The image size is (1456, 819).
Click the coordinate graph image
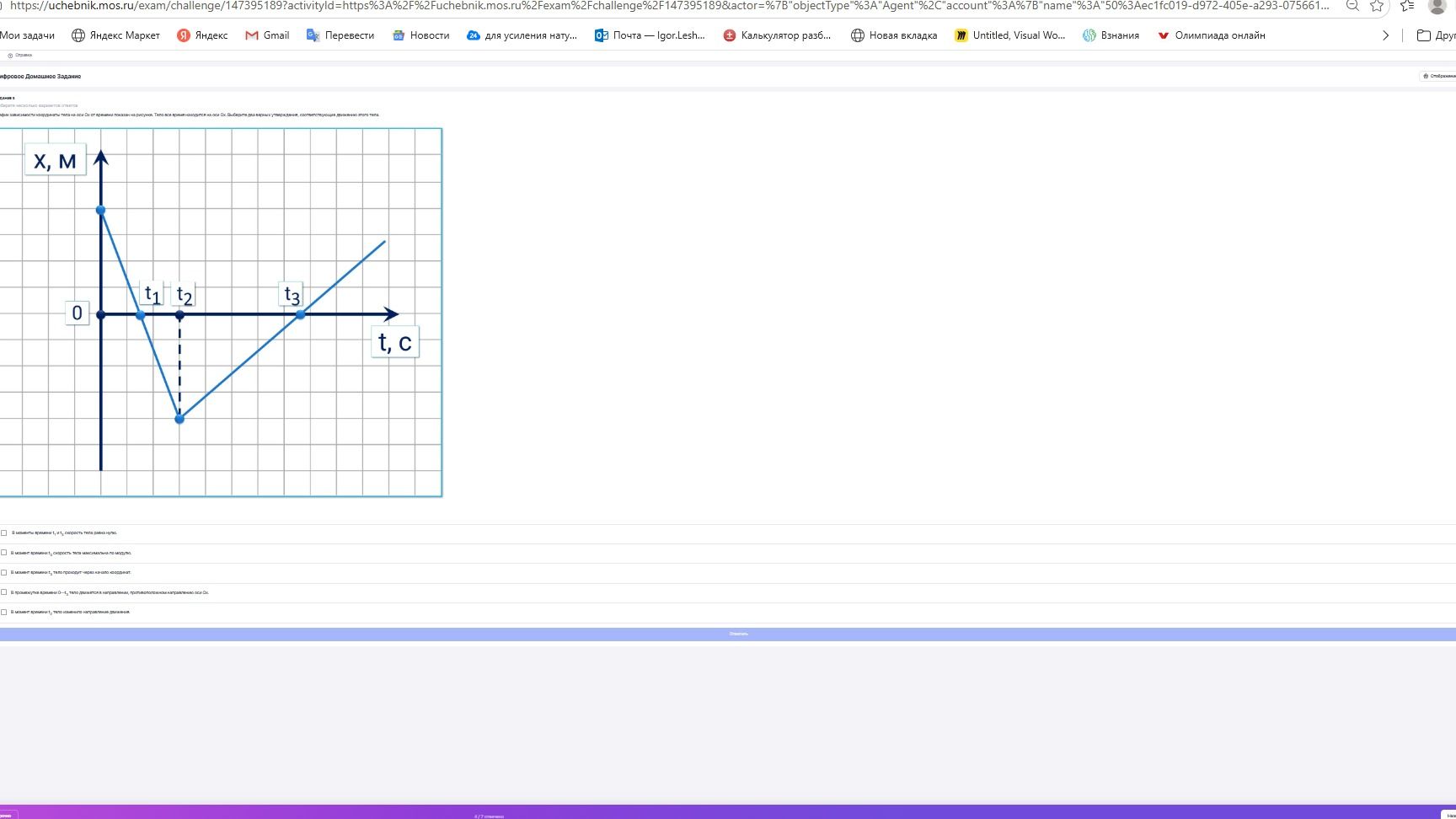221,313
